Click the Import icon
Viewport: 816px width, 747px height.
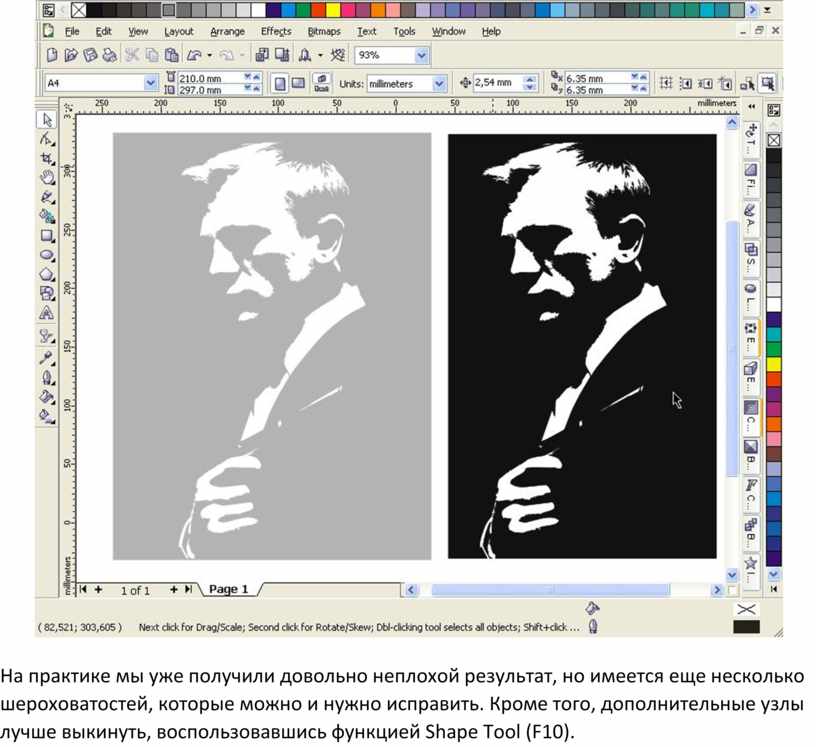(x=262, y=55)
